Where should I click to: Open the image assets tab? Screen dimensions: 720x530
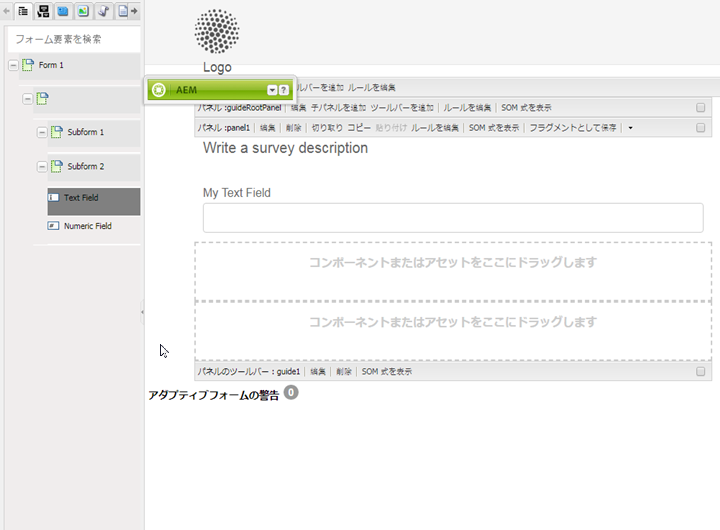pos(83,11)
